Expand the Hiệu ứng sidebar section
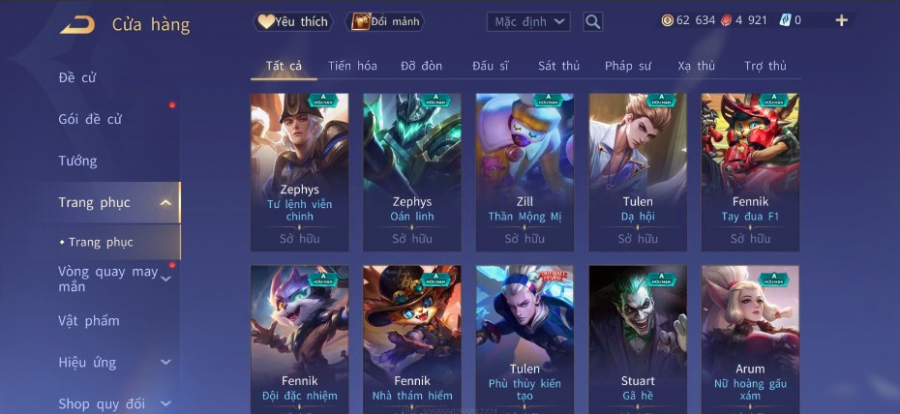Viewport: 900px width, 414px height. [165, 362]
